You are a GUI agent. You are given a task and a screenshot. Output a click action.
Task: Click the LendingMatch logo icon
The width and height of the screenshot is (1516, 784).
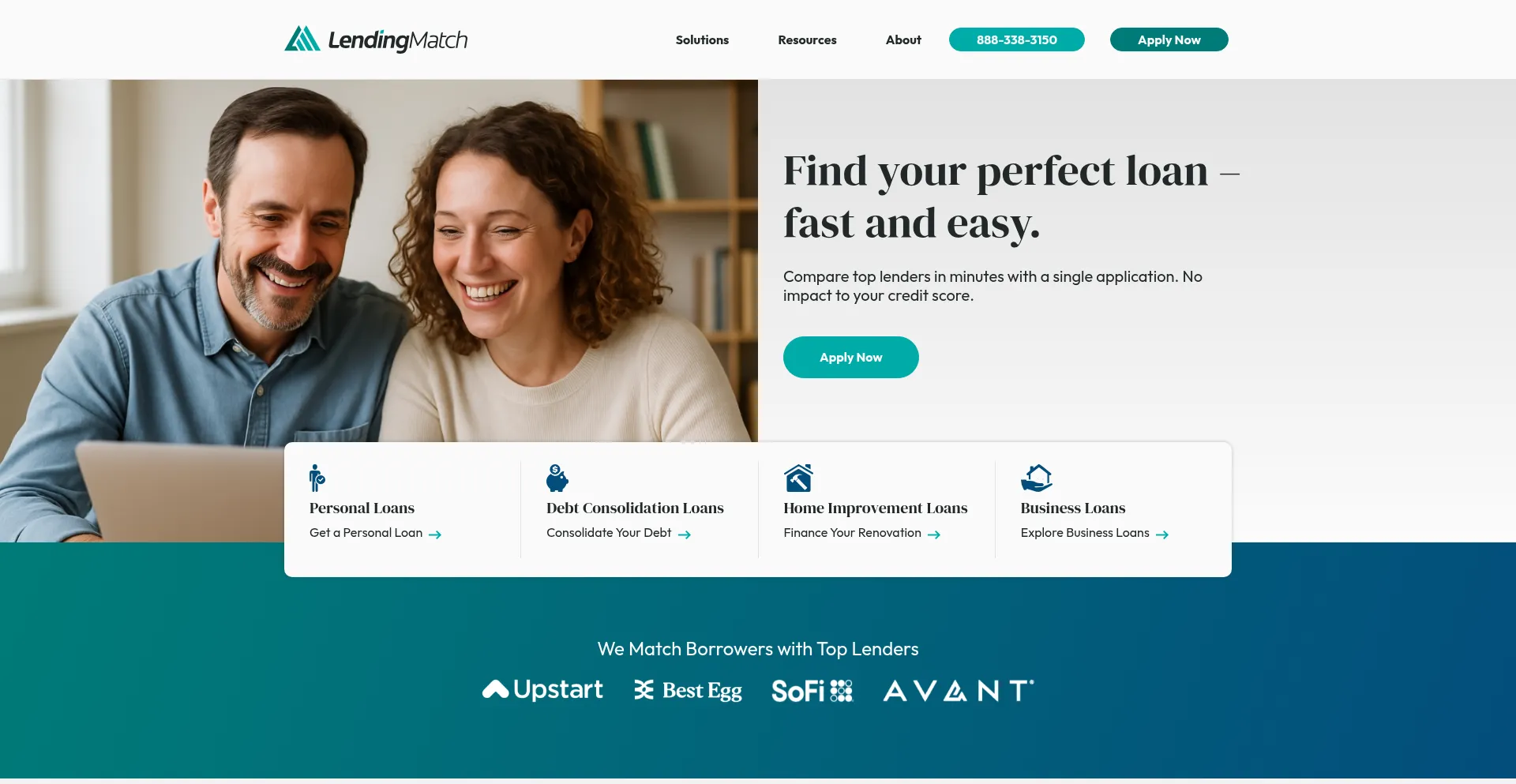pos(302,39)
